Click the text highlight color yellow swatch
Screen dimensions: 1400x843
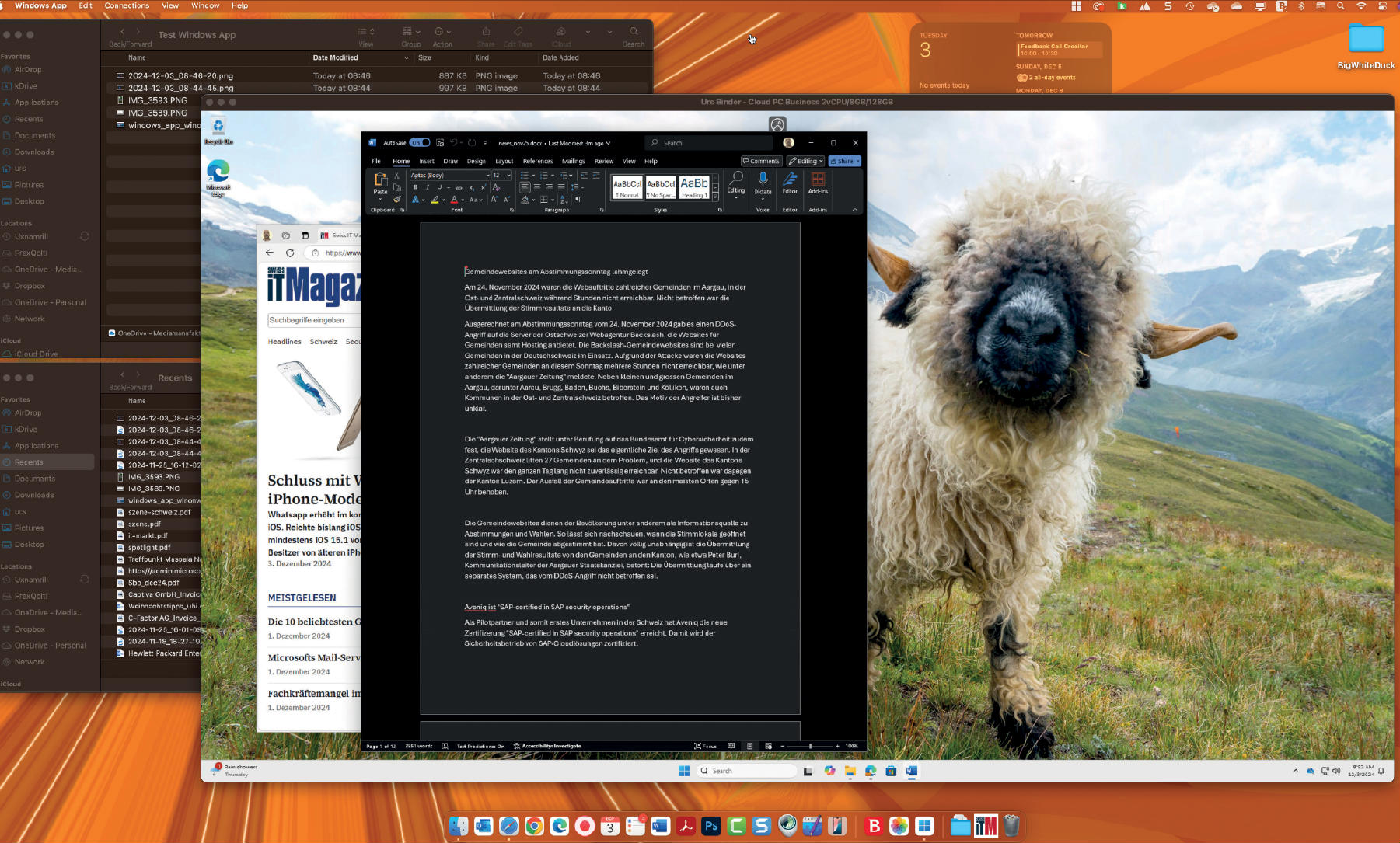(435, 200)
